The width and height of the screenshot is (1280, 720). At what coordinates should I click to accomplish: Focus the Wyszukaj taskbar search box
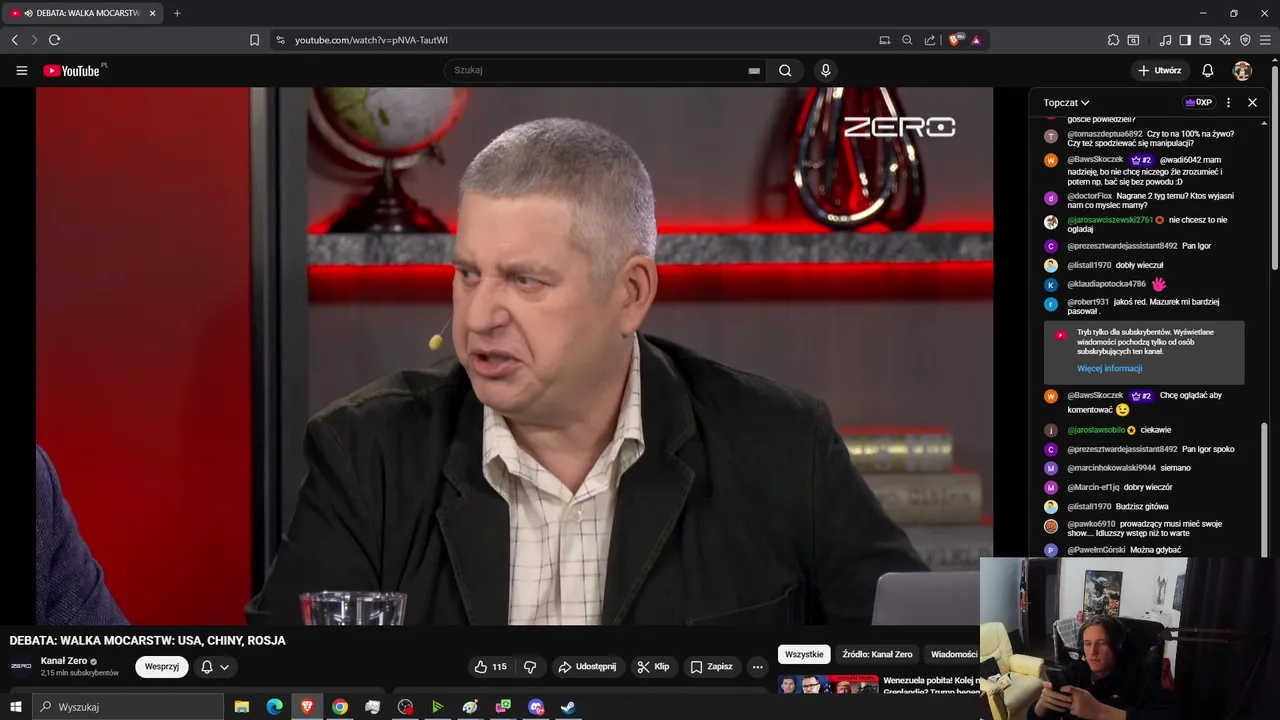(x=127, y=707)
